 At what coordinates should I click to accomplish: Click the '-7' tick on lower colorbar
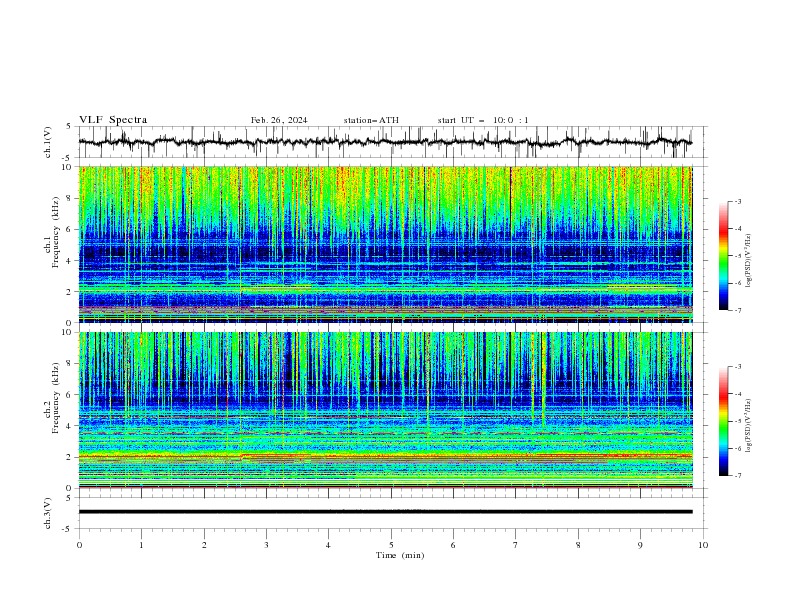point(738,475)
